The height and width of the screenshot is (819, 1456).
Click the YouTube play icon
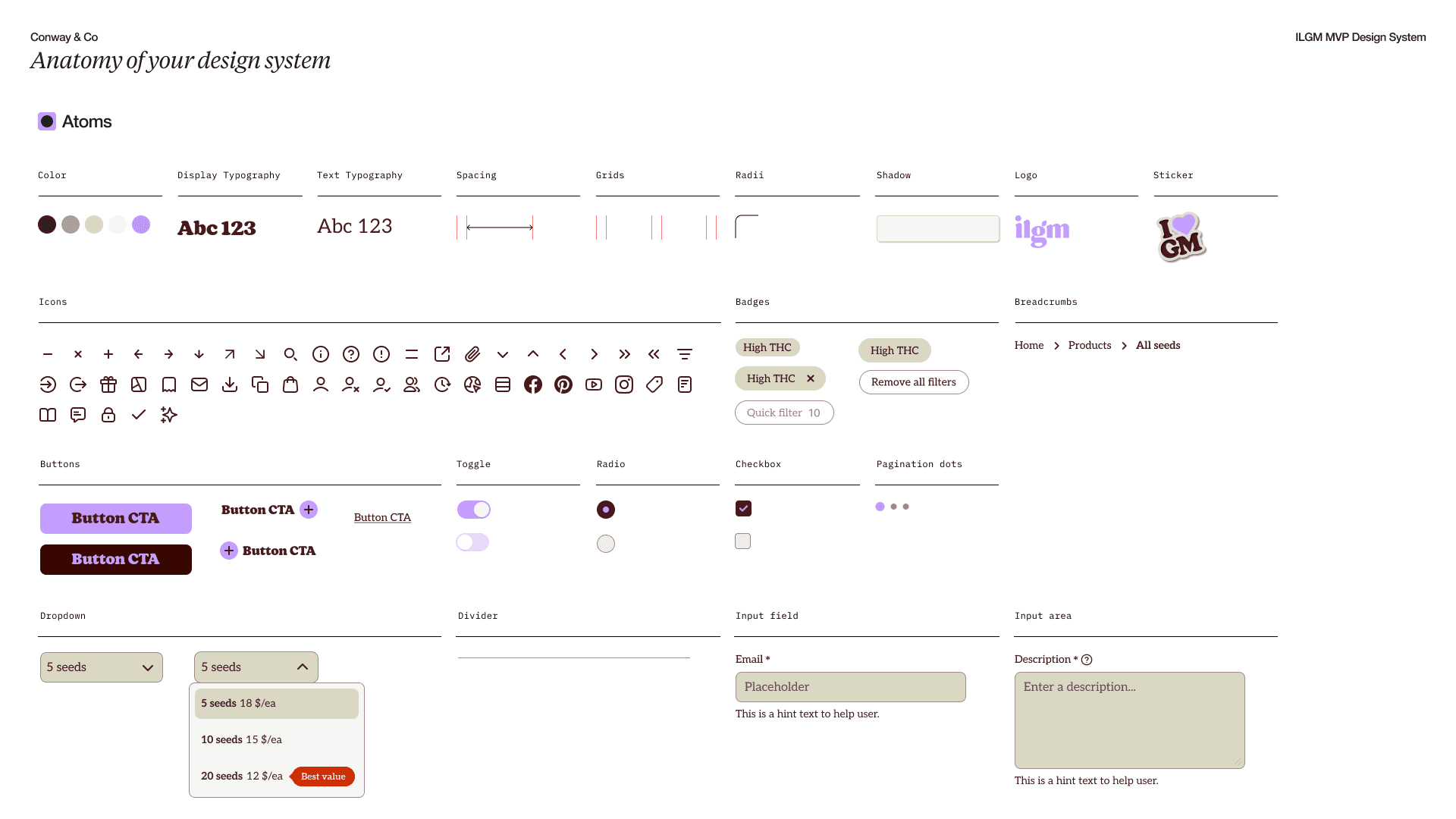[594, 384]
